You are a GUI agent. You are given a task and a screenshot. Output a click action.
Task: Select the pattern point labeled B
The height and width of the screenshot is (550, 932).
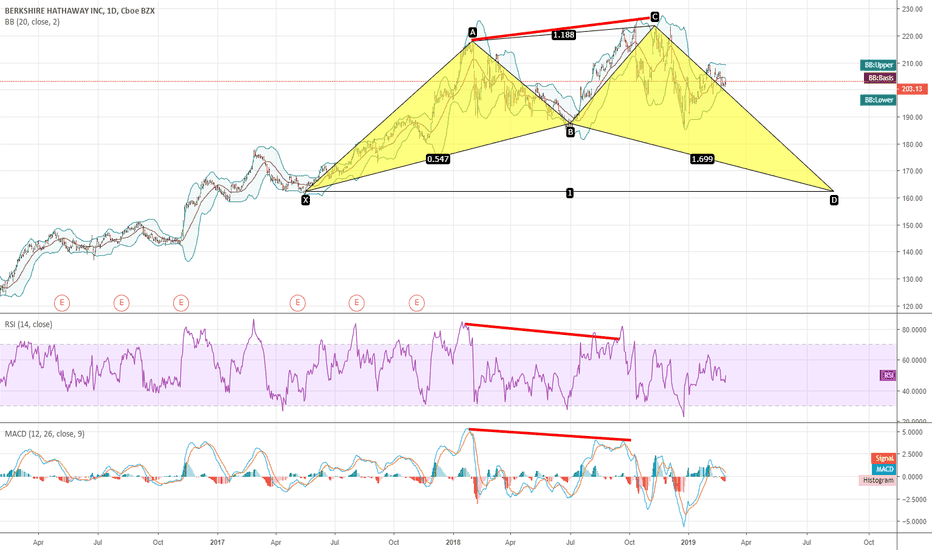(571, 133)
